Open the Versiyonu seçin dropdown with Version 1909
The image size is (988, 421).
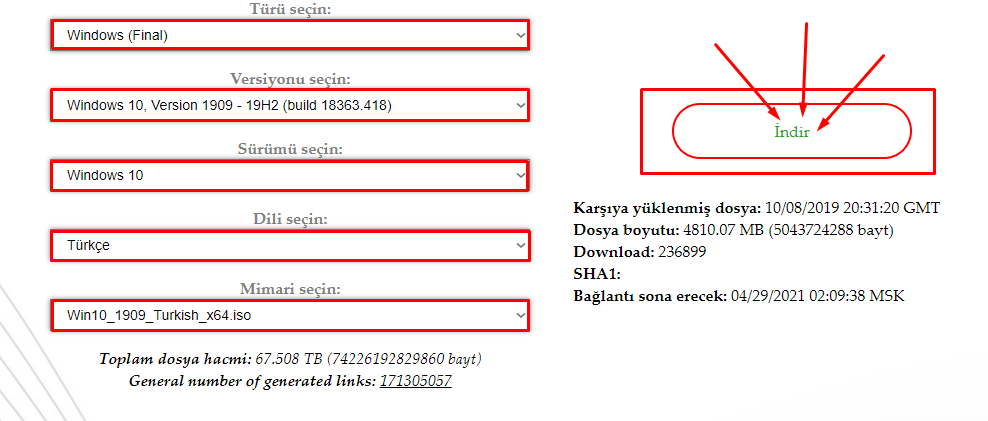tap(290, 105)
